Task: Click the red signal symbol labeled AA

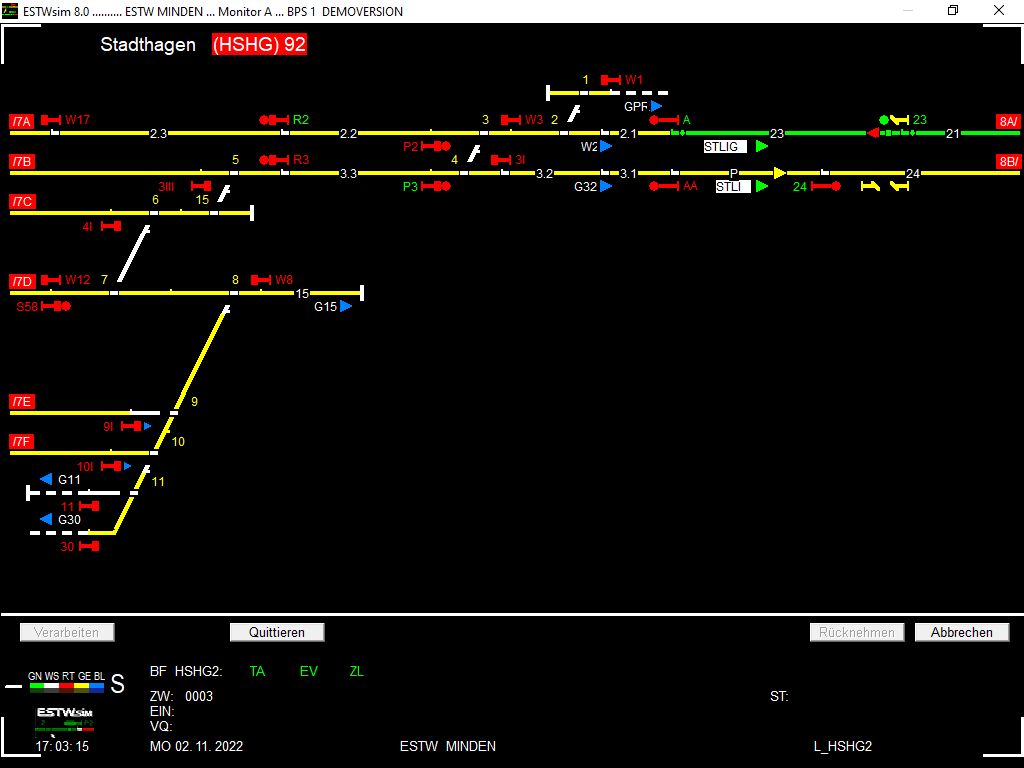Action: 664,186
